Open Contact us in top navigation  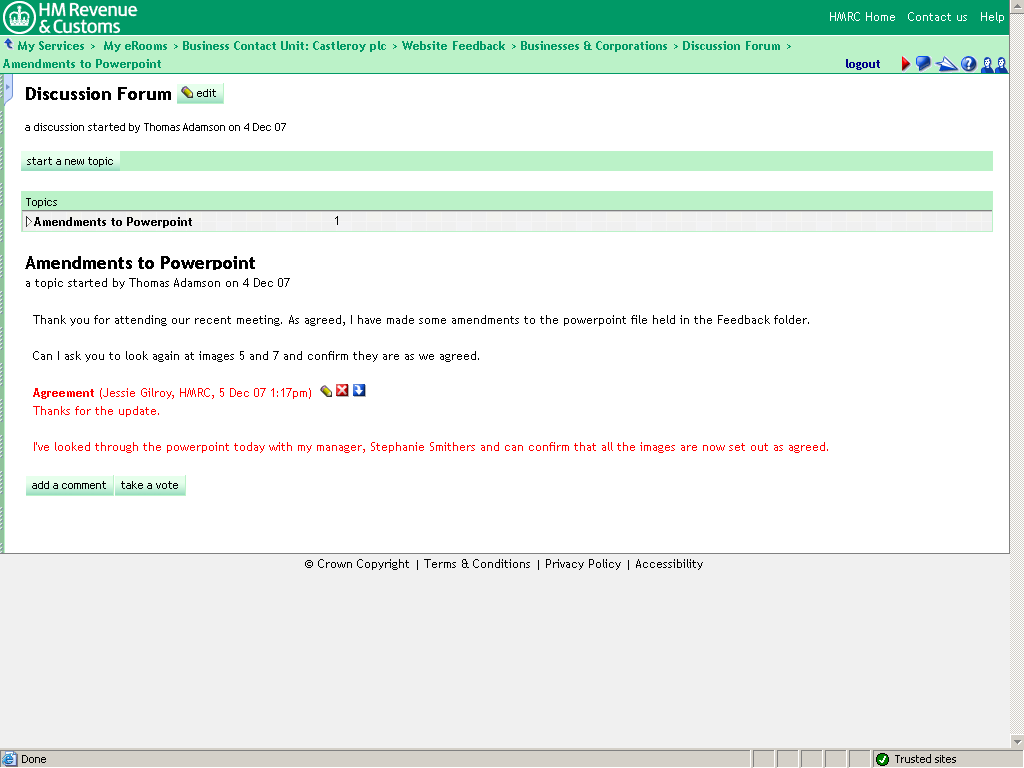click(x=937, y=17)
